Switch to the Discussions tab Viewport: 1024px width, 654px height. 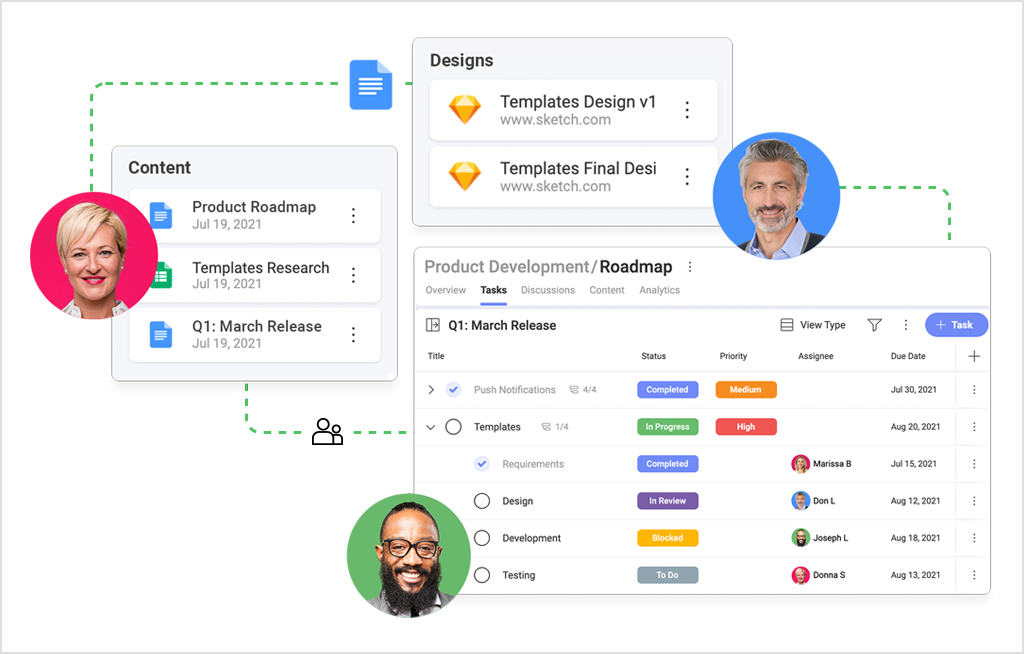547,289
